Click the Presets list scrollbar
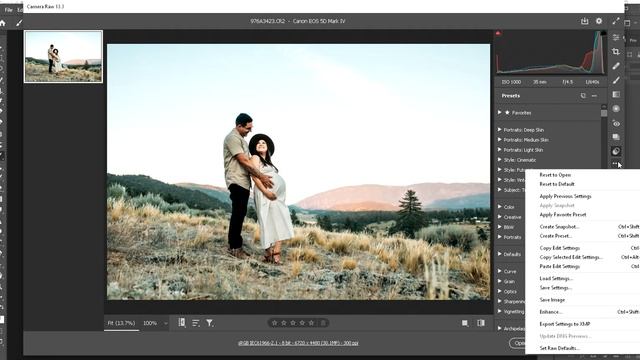The height and width of the screenshot is (360, 640). point(604,112)
